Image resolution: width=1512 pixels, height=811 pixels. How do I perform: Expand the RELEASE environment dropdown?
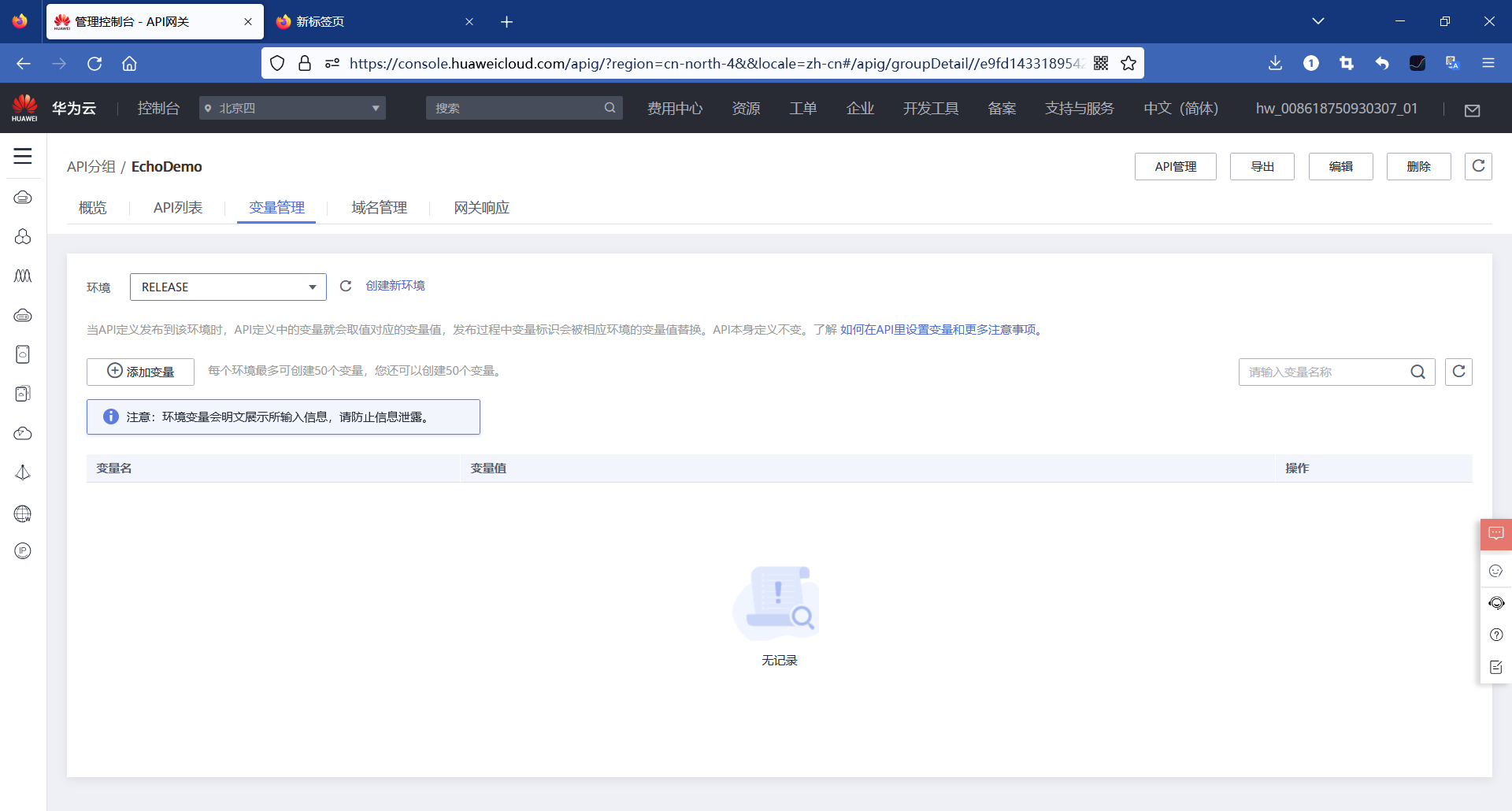pyautogui.click(x=228, y=287)
